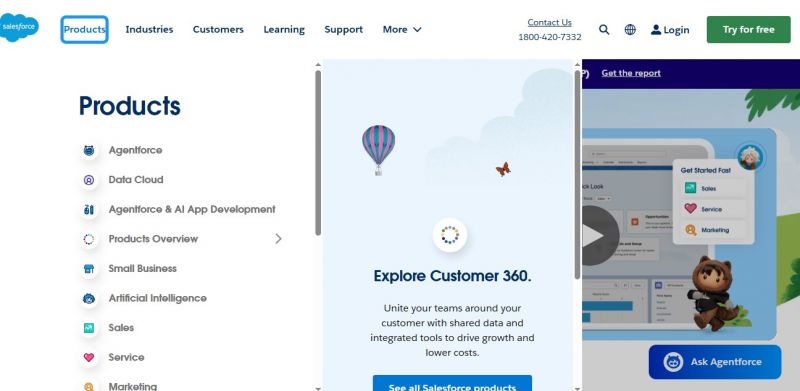Click the phone number 1800-420-7332
This screenshot has width=800, height=391.
549,37
